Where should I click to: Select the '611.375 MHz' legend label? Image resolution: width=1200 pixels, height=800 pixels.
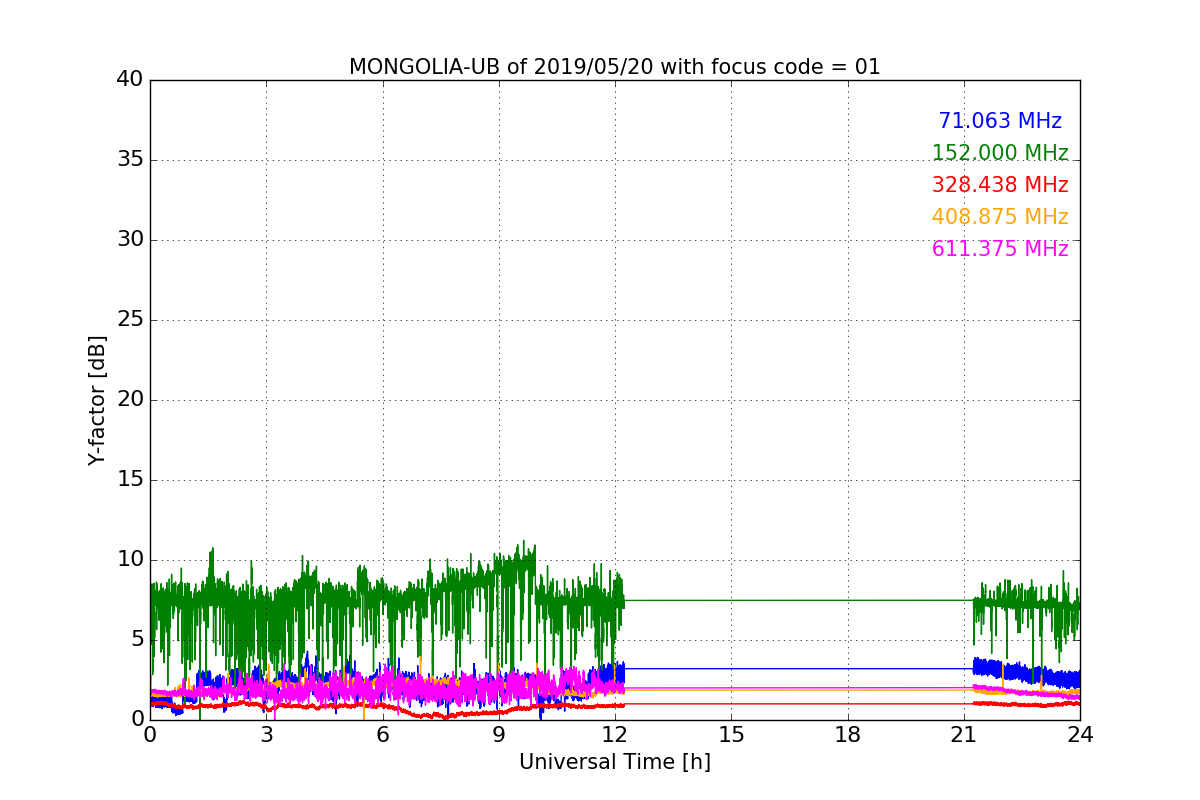coord(1000,249)
